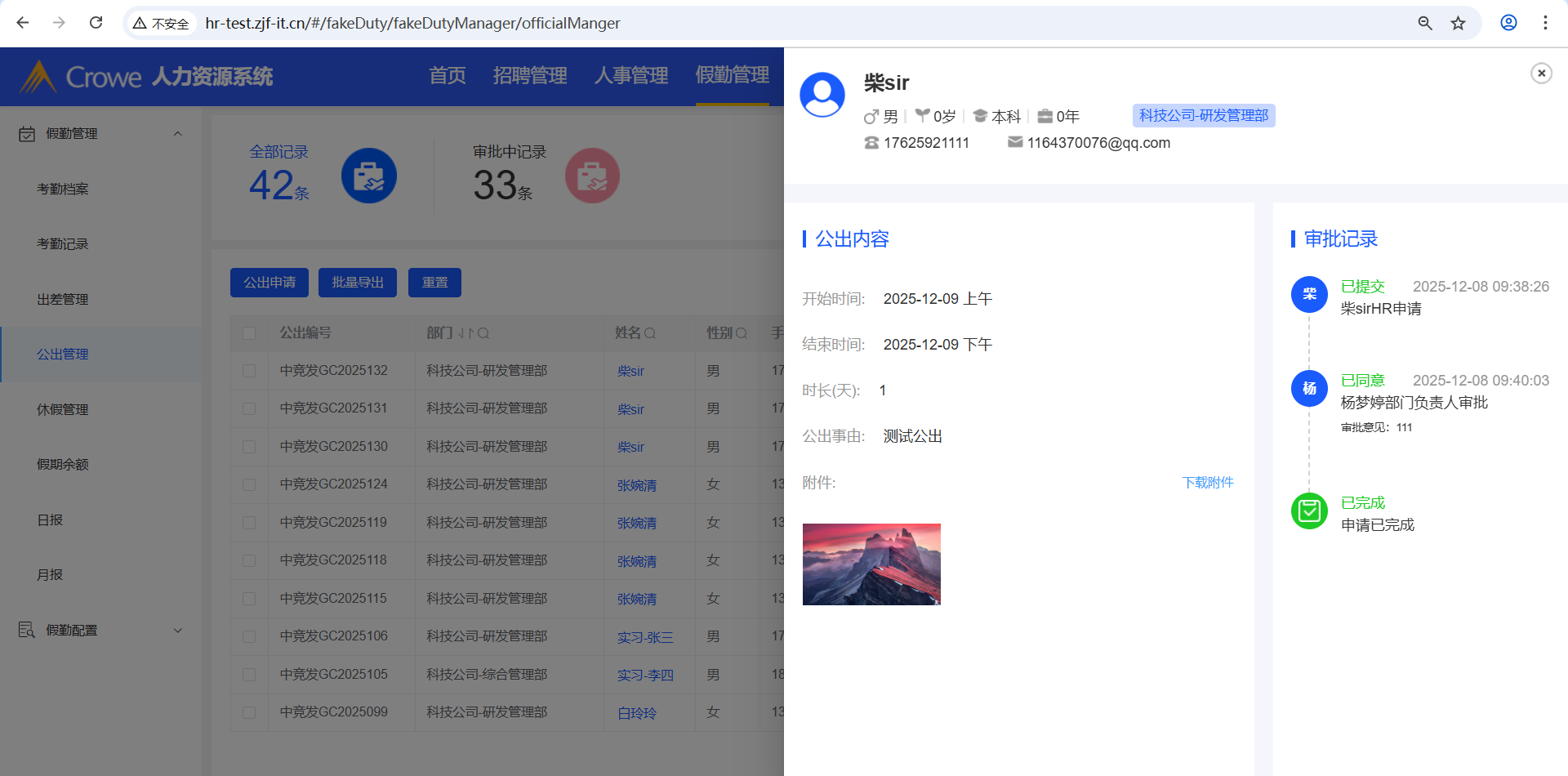The width and height of the screenshot is (1568, 776).
Task: Open the search filter on 部门 column
Action: [x=483, y=333]
